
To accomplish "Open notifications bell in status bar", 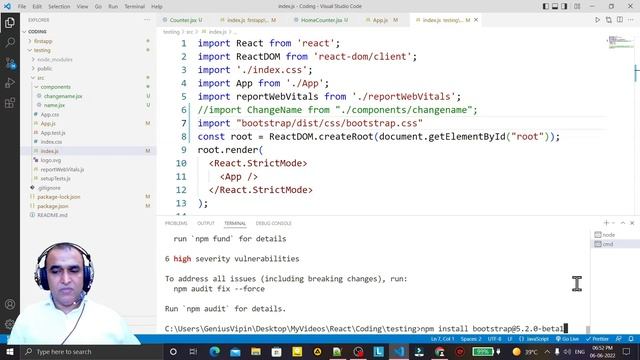I will click(x=631, y=339).
